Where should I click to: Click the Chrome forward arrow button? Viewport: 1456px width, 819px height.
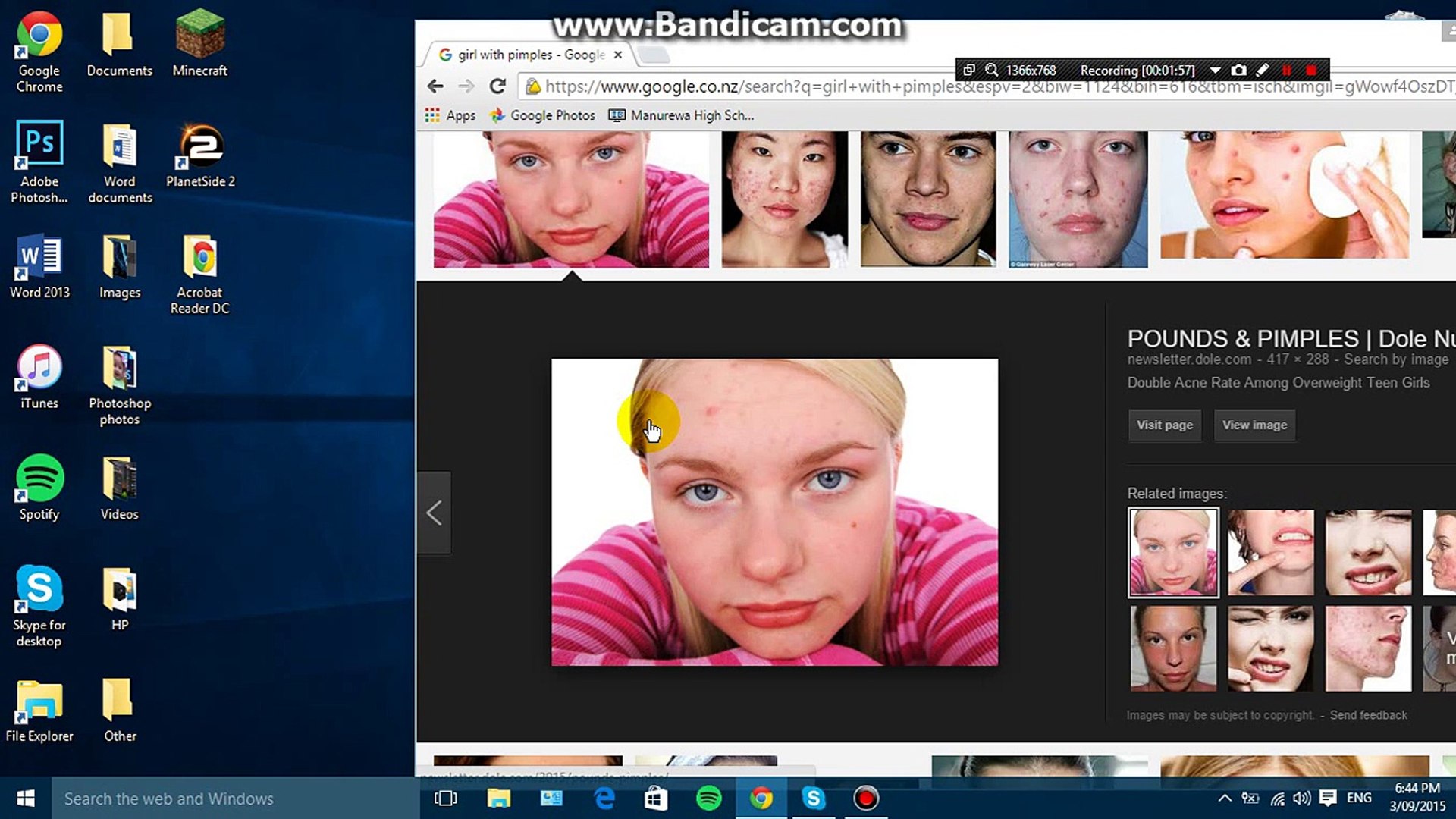pos(466,86)
